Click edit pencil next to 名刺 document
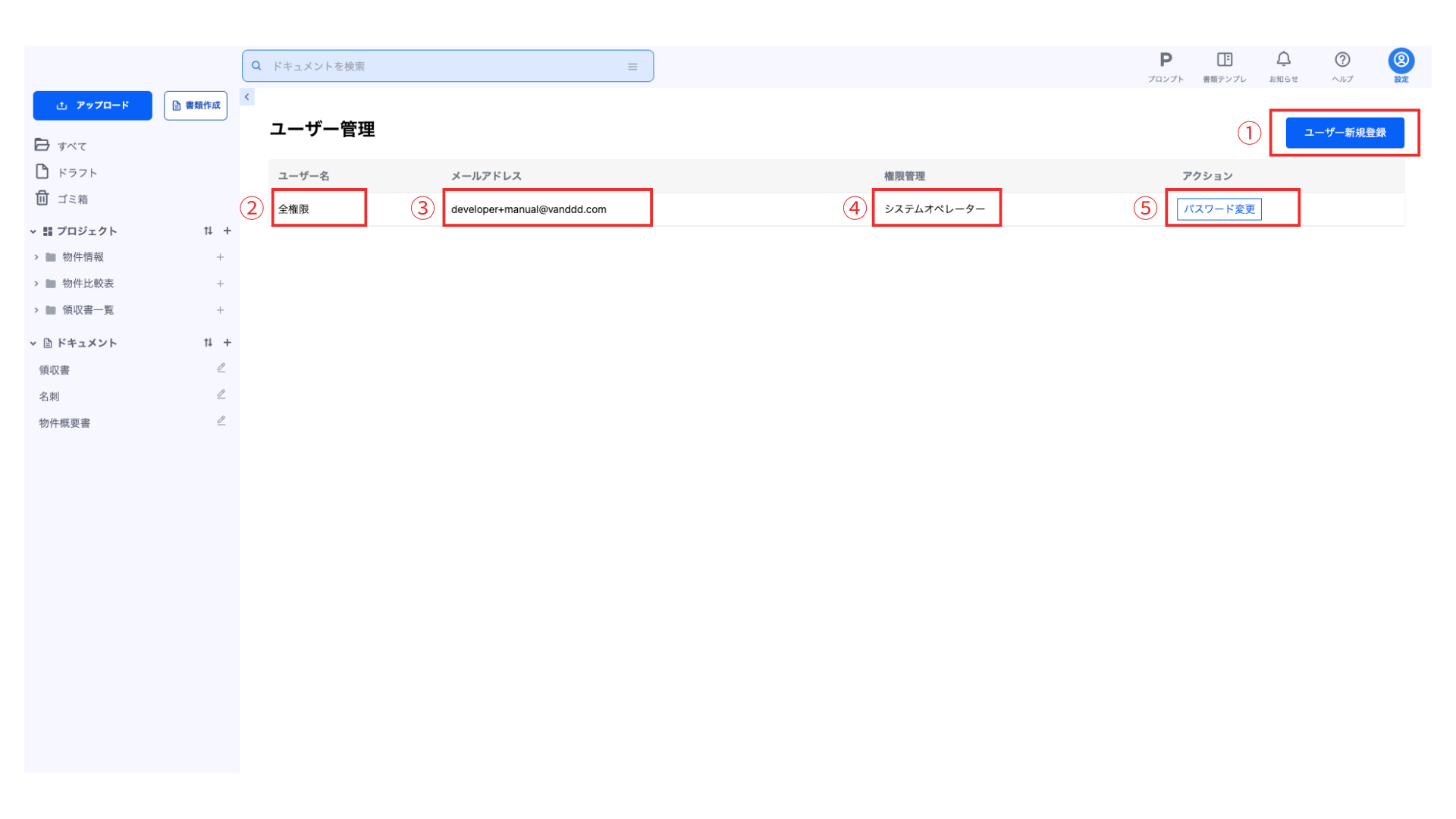1456x819 pixels. (221, 395)
